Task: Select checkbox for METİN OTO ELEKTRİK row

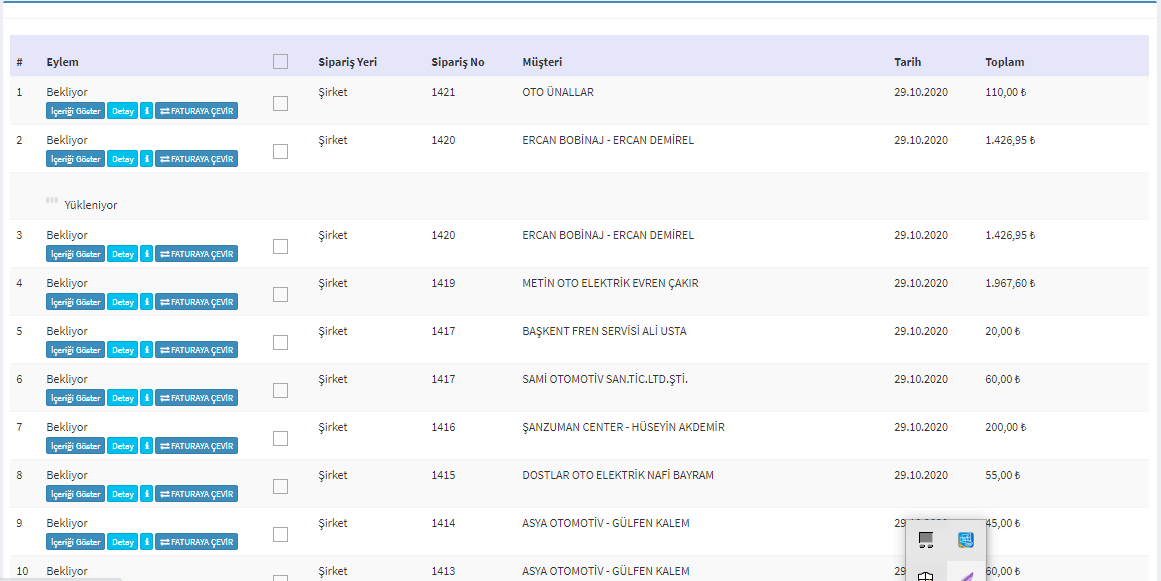Action: coord(280,294)
